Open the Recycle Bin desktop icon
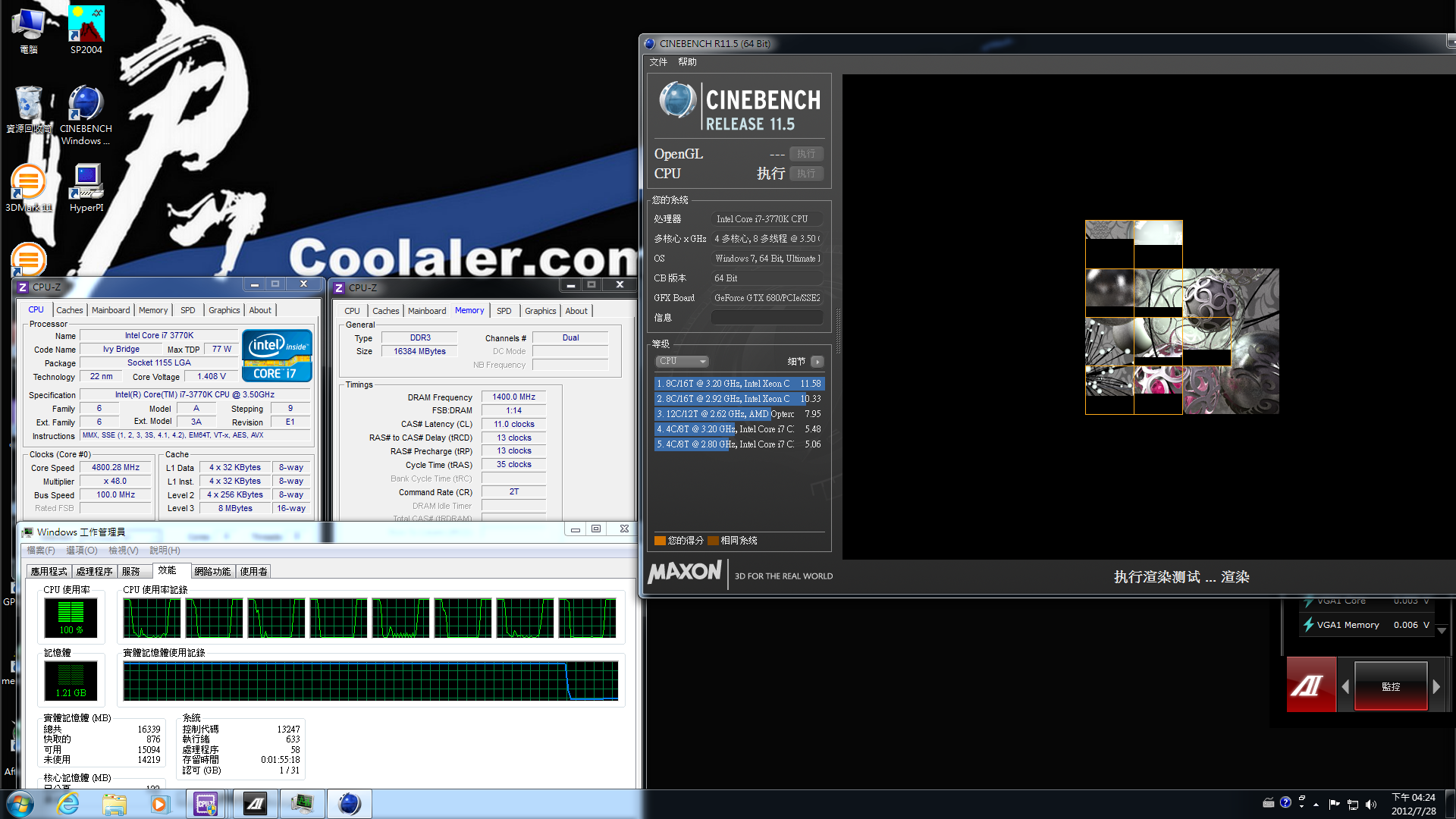 (29, 110)
